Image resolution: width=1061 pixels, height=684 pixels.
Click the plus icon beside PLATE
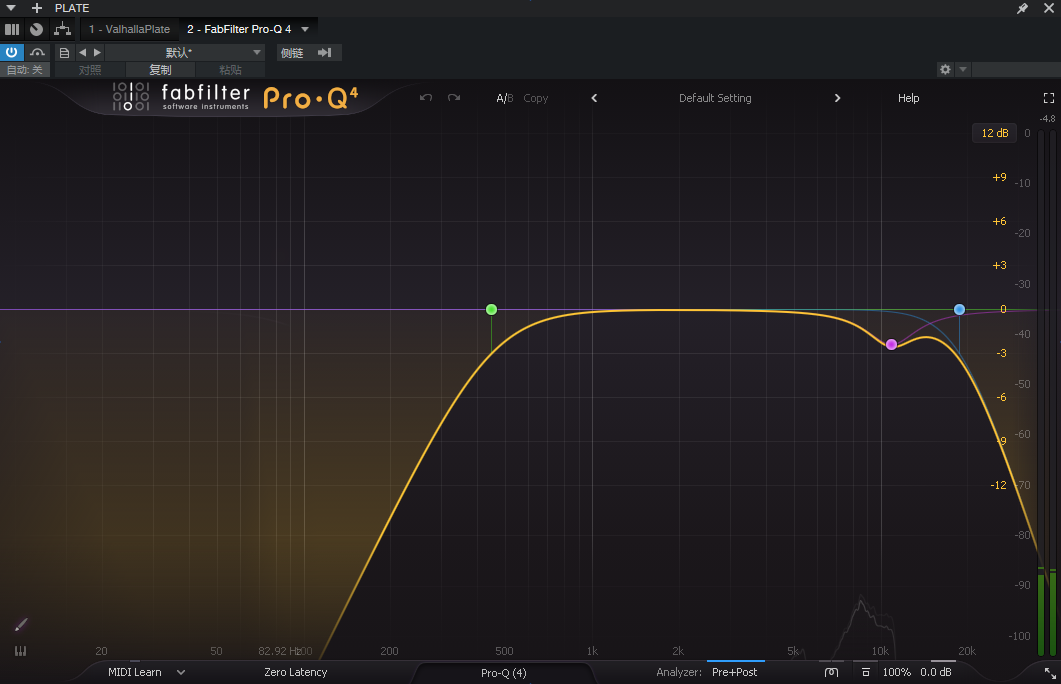[37, 8]
